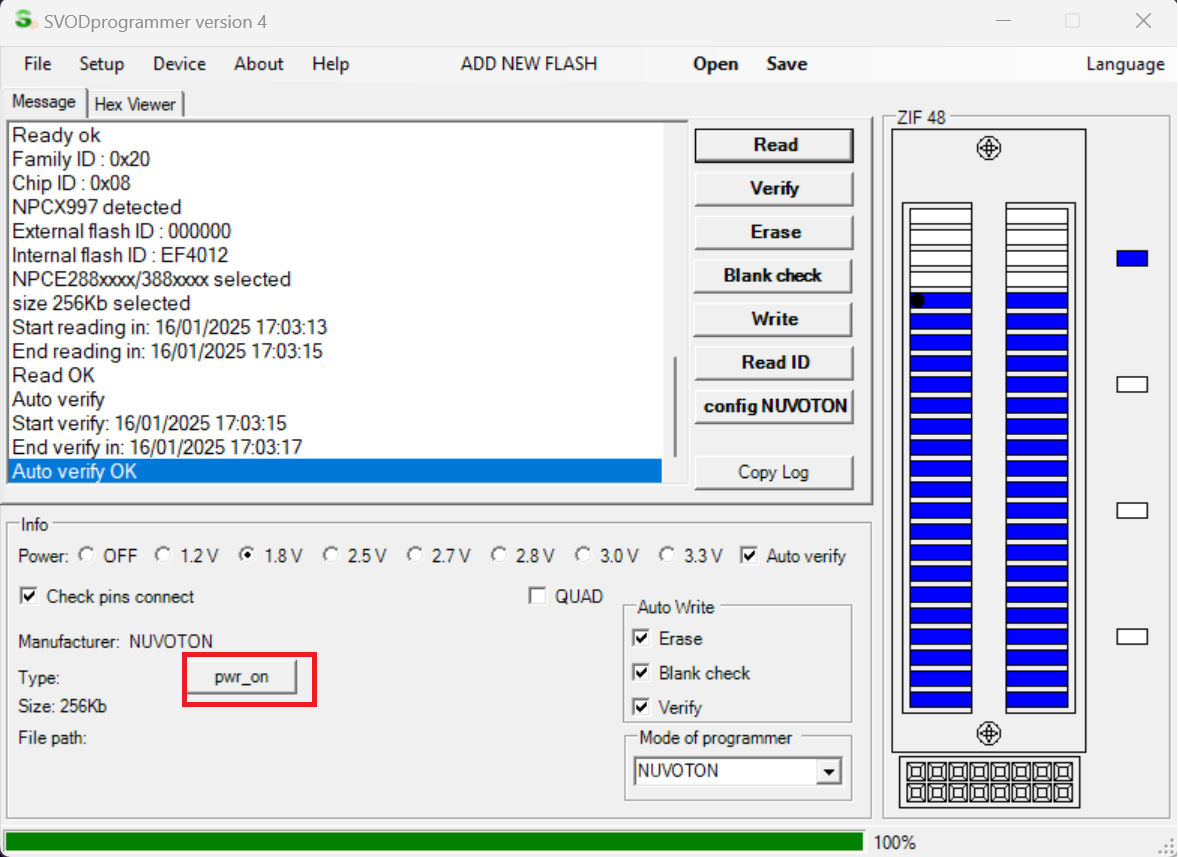
Task: Click Open in the menu bar
Action: [x=715, y=64]
